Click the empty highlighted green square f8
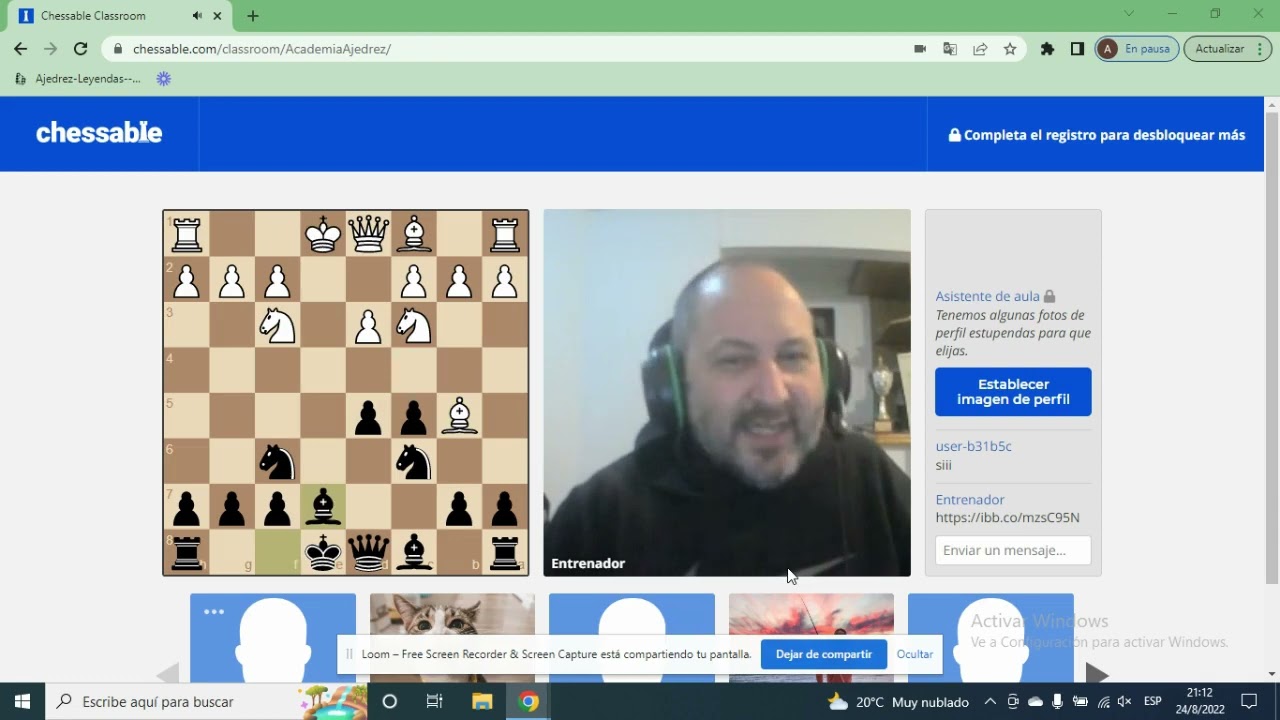 (277, 553)
